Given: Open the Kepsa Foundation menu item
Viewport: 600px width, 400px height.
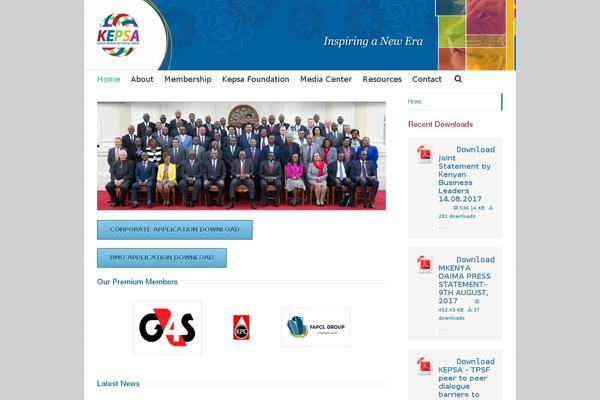Looking at the screenshot, I should tap(256, 79).
